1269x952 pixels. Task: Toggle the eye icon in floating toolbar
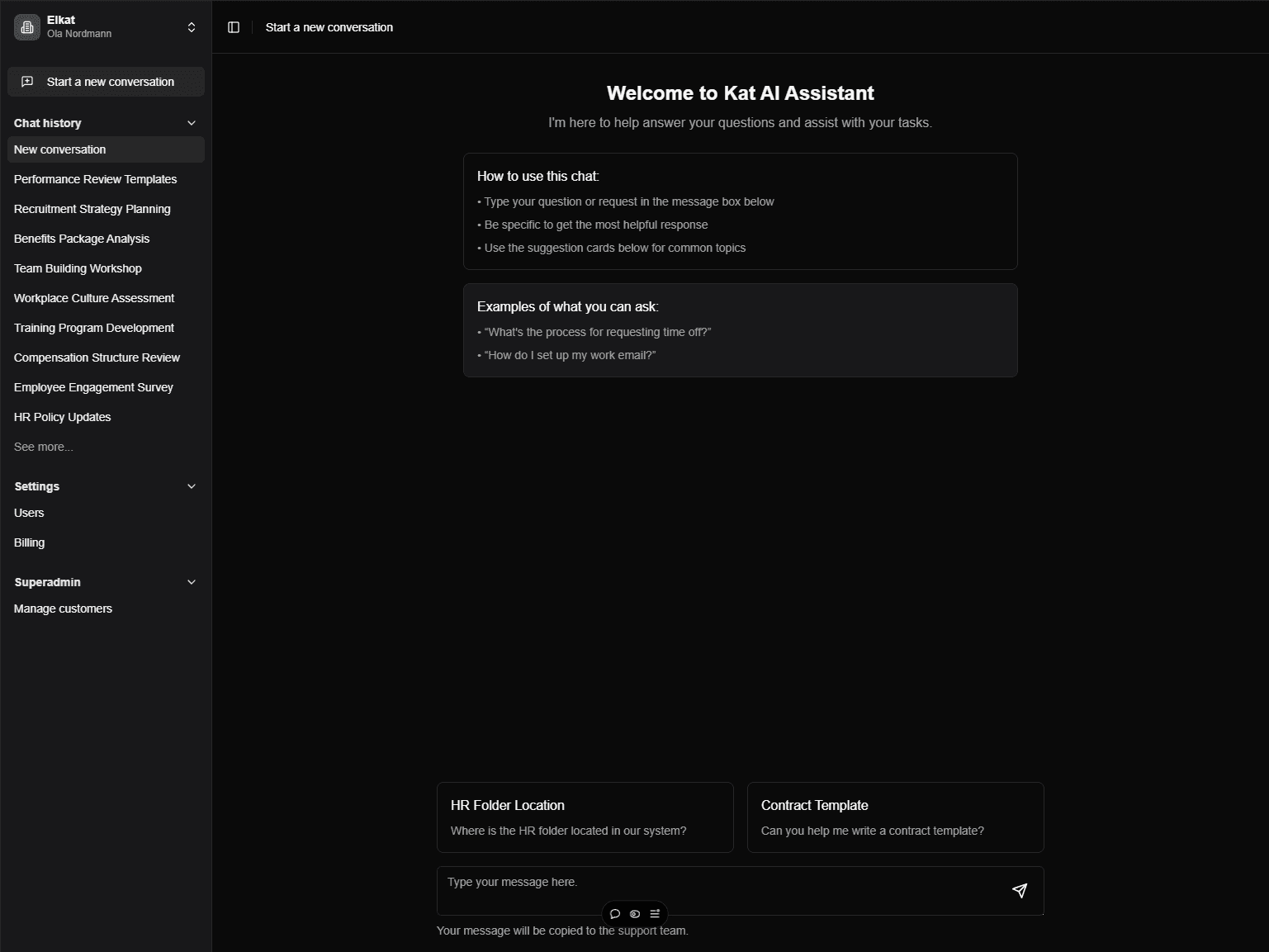point(635,914)
